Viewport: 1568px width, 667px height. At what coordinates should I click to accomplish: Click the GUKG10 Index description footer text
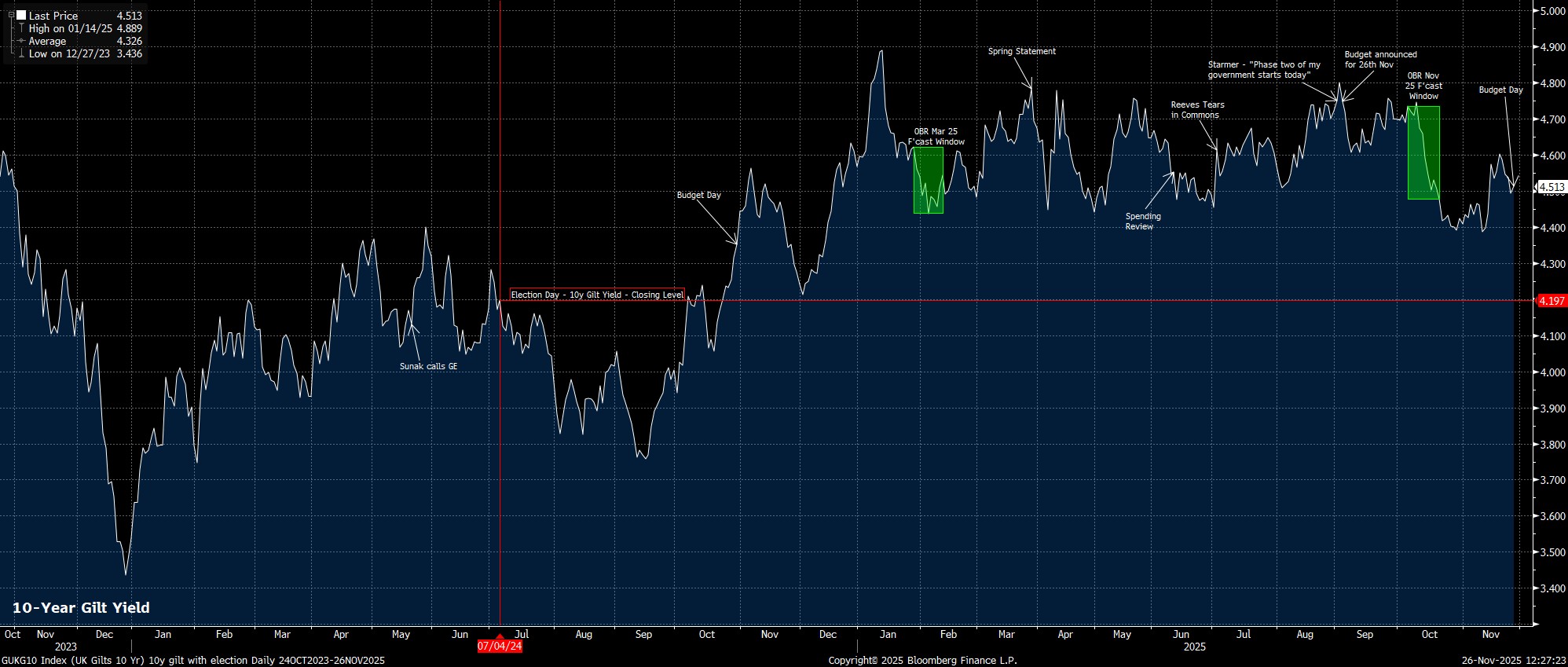[x=193, y=661]
